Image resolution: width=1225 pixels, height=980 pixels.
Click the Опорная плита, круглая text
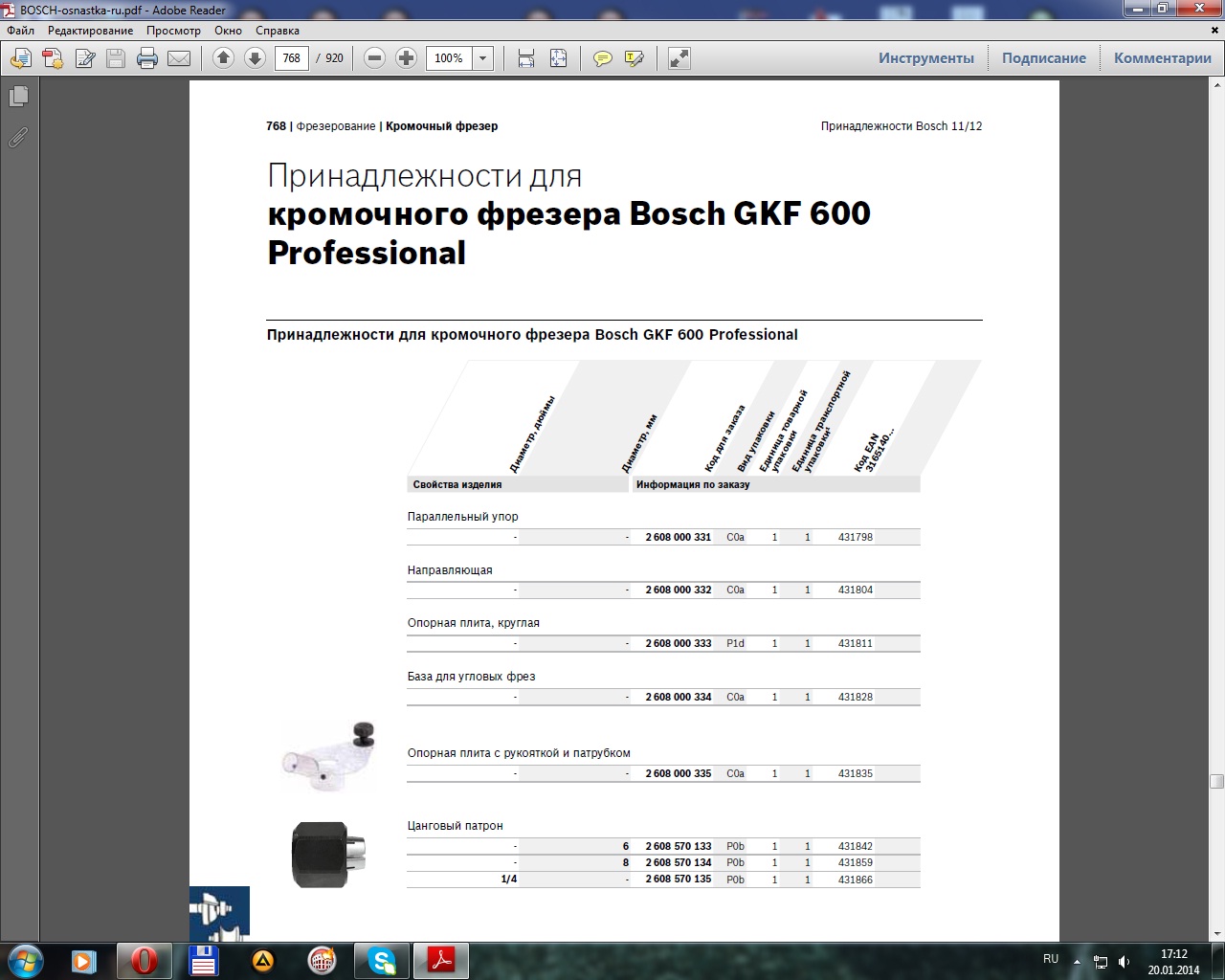click(x=474, y=623)
